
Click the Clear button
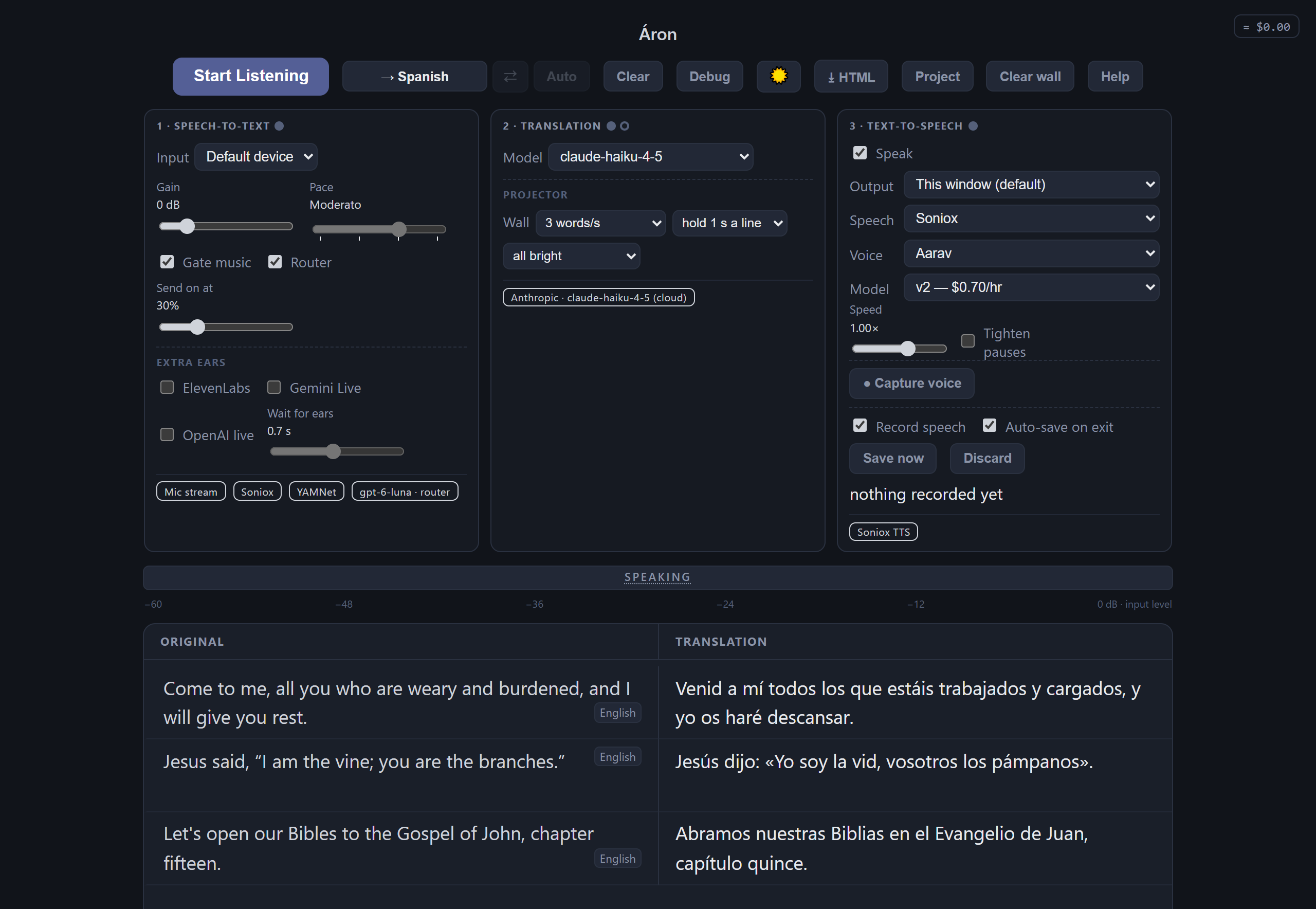tap(633, 76)
